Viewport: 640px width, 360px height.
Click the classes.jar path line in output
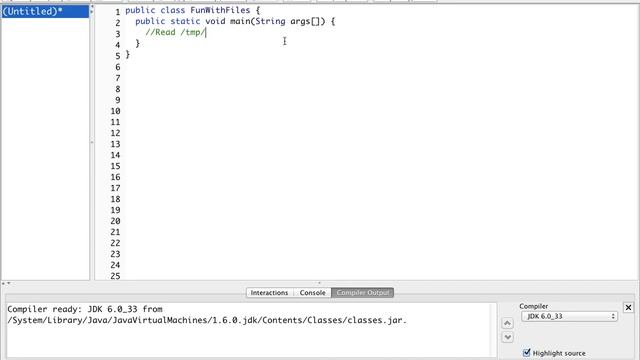pyautogui.click(x=207, y=320)
